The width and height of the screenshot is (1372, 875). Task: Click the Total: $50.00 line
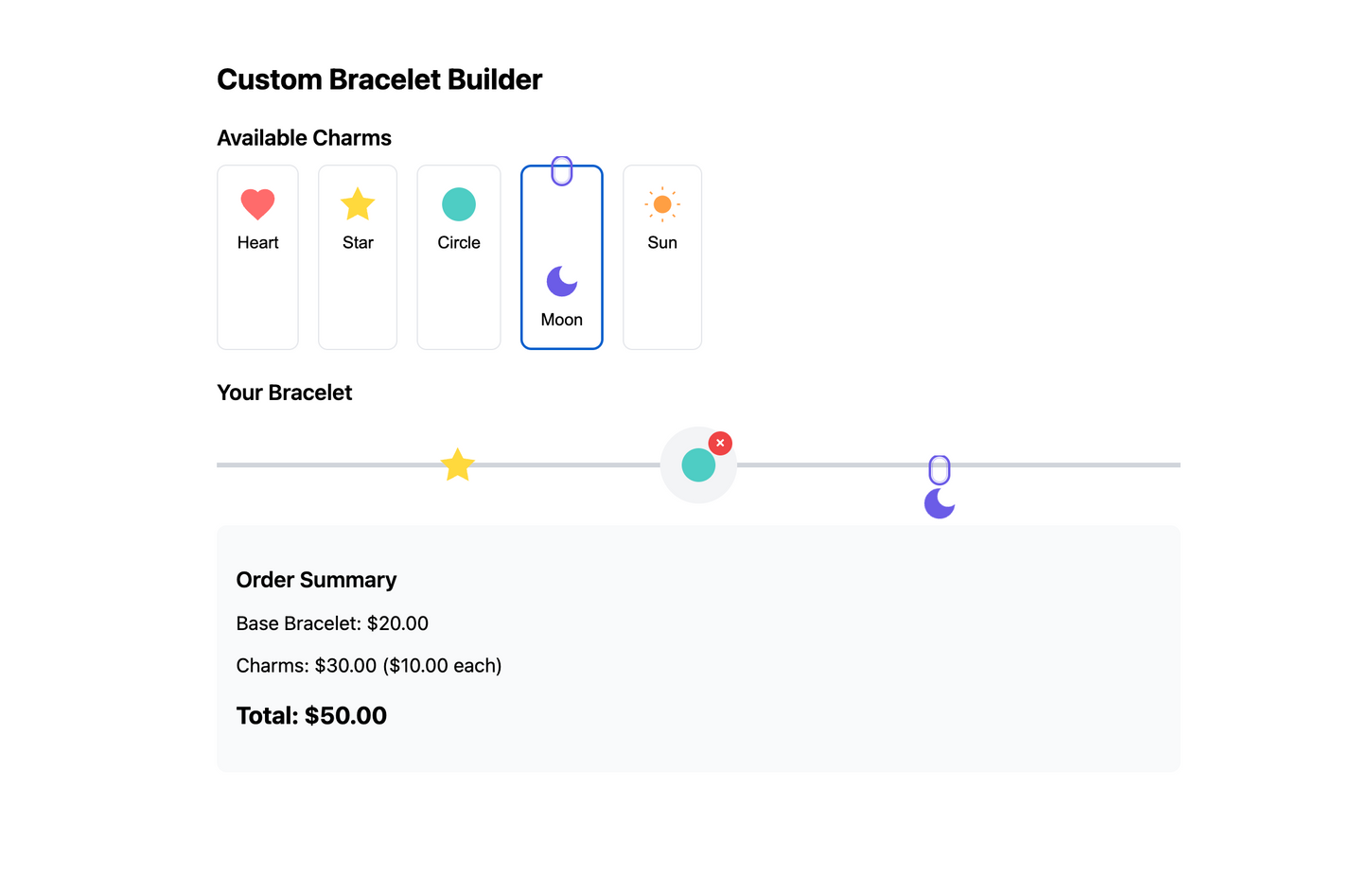pos(311,715)
